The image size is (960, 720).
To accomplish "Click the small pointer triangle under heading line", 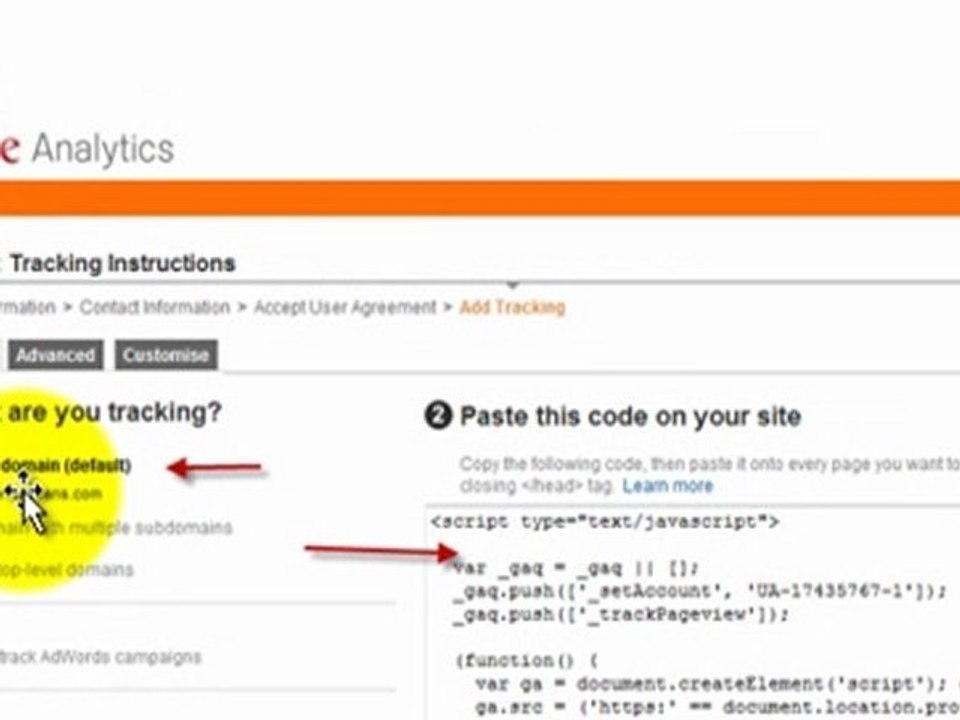I will 513,285.
